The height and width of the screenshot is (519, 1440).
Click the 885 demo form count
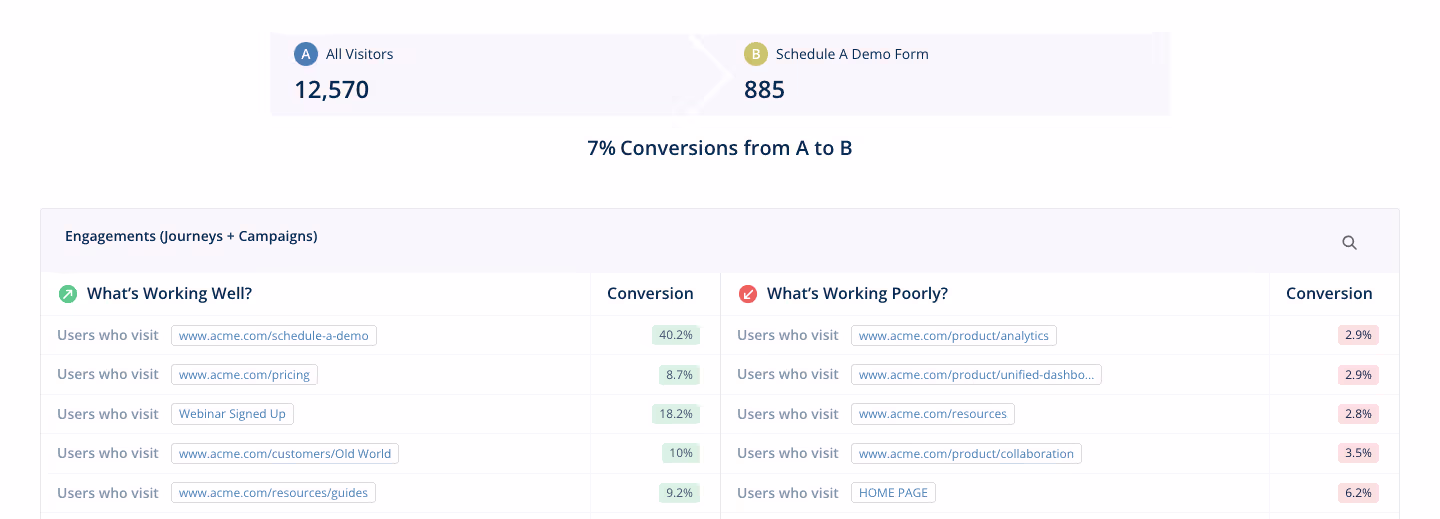tap(764, 90)
